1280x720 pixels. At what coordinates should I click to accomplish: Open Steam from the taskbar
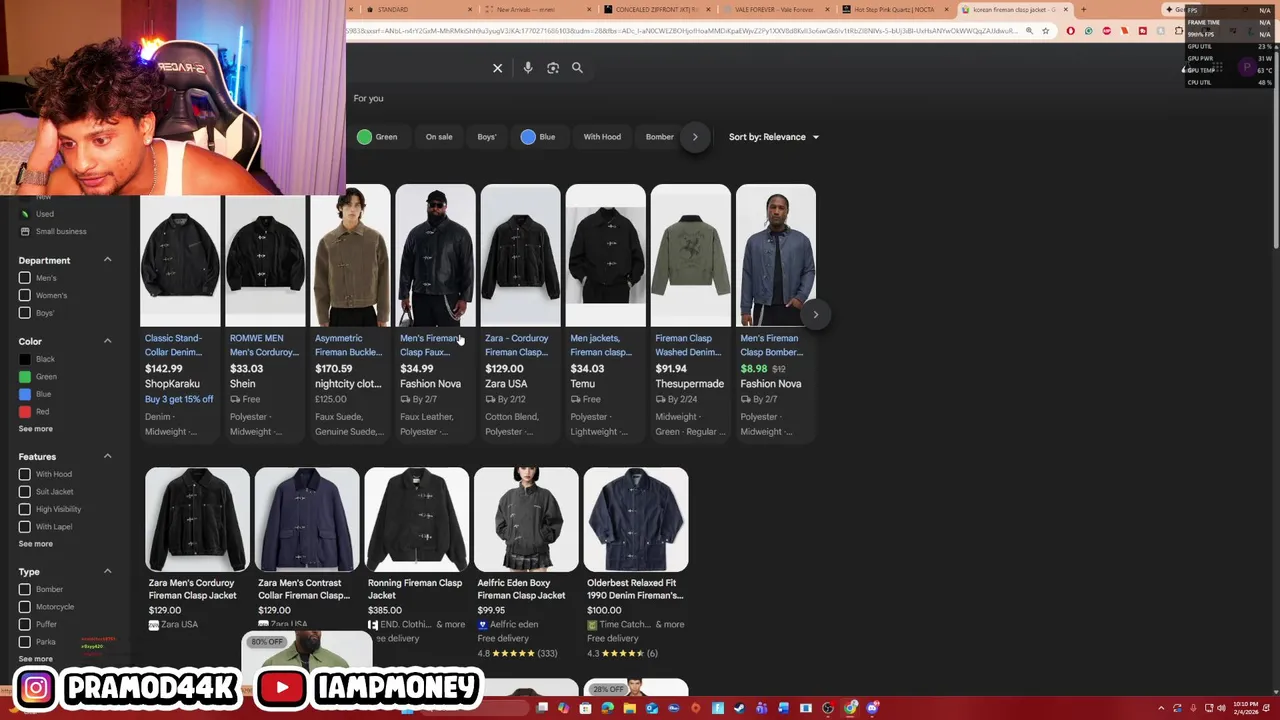[x=740, y=708]
